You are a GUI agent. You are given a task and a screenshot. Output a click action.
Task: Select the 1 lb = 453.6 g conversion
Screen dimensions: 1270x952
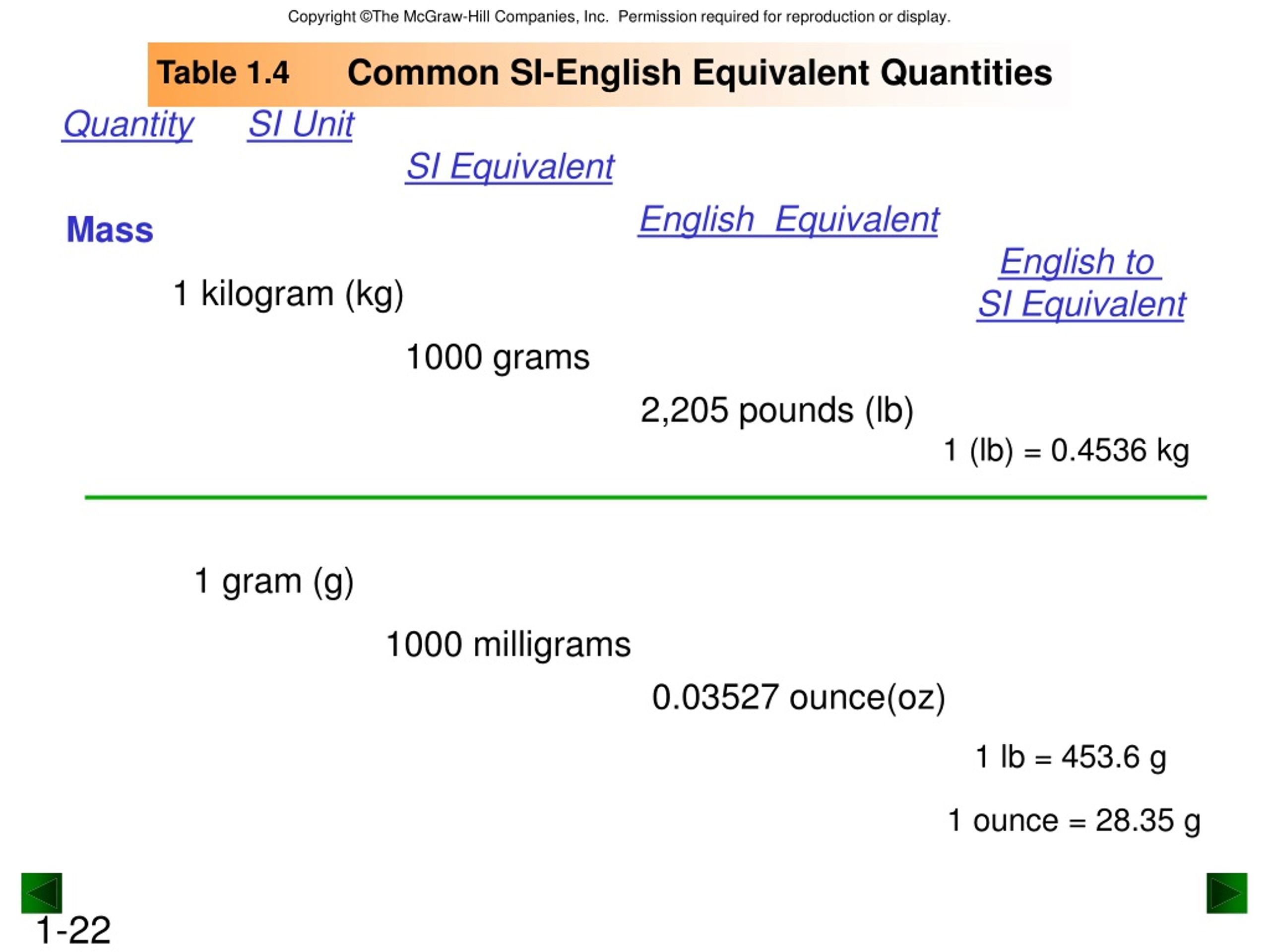[1071, 757]
